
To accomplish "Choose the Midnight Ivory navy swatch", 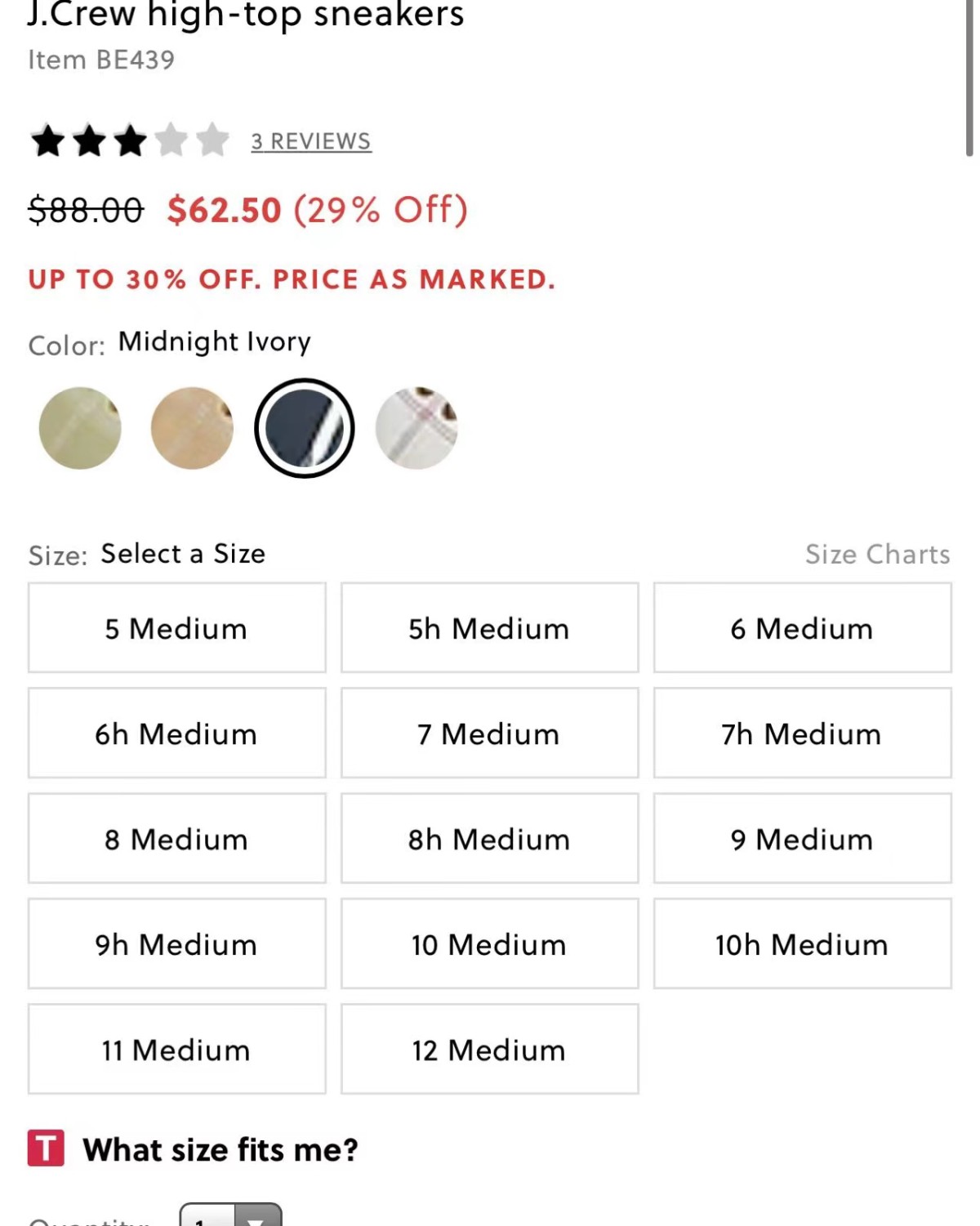I will tap(304, 428).
